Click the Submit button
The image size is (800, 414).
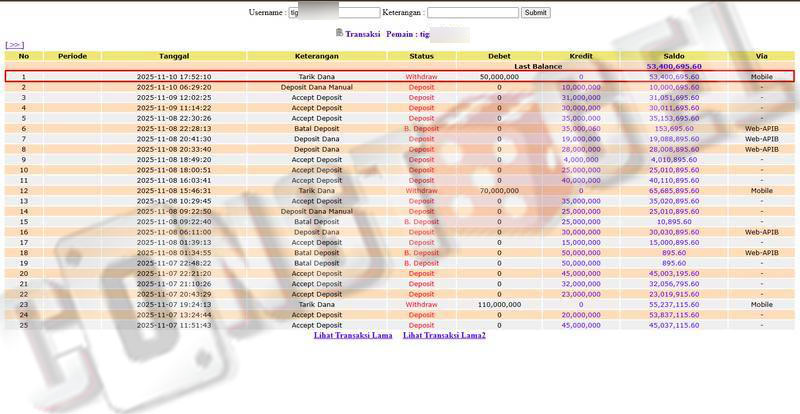pos(535,13)
